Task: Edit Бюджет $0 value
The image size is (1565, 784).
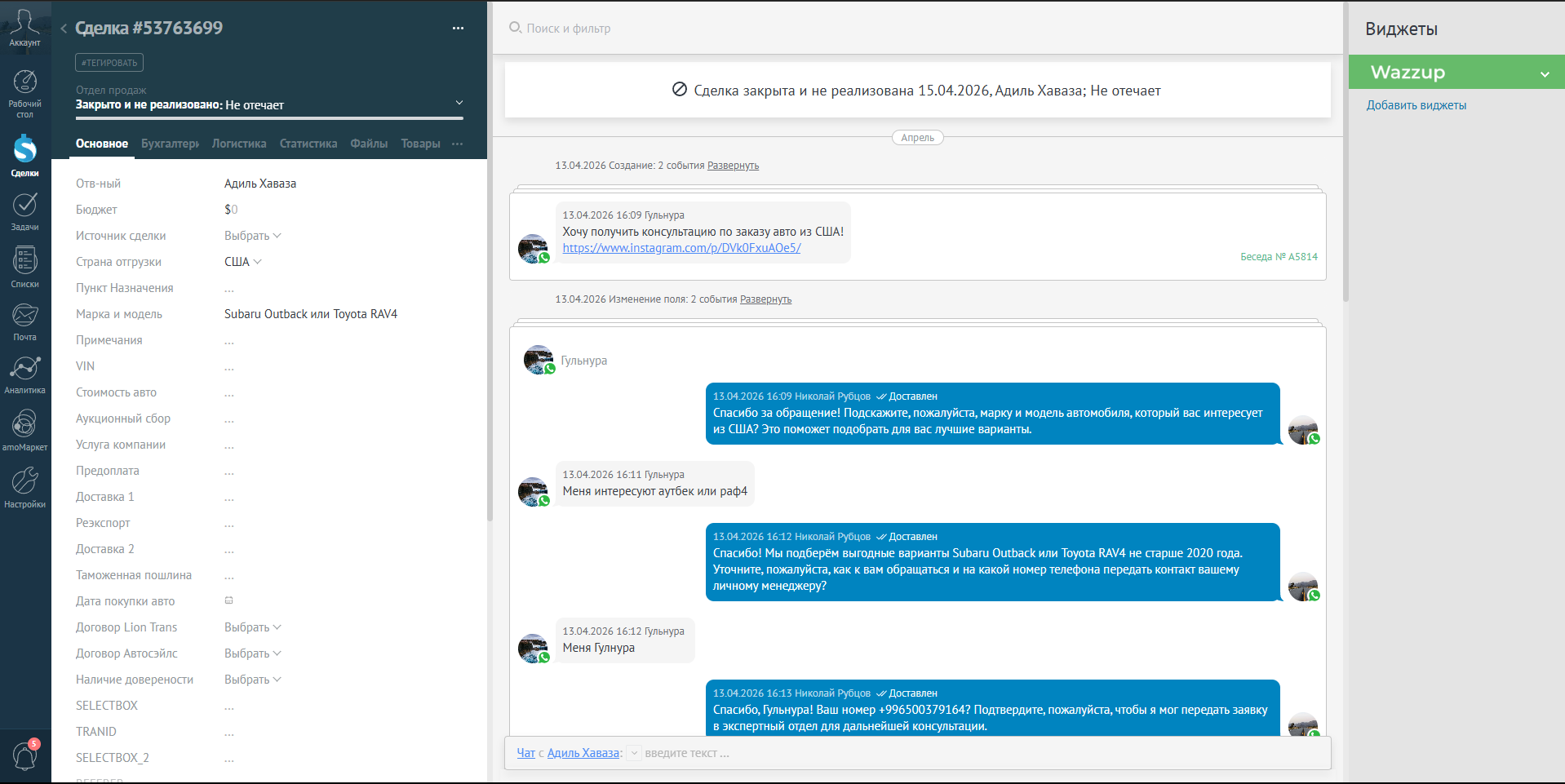Action: [x=231, y=210]
